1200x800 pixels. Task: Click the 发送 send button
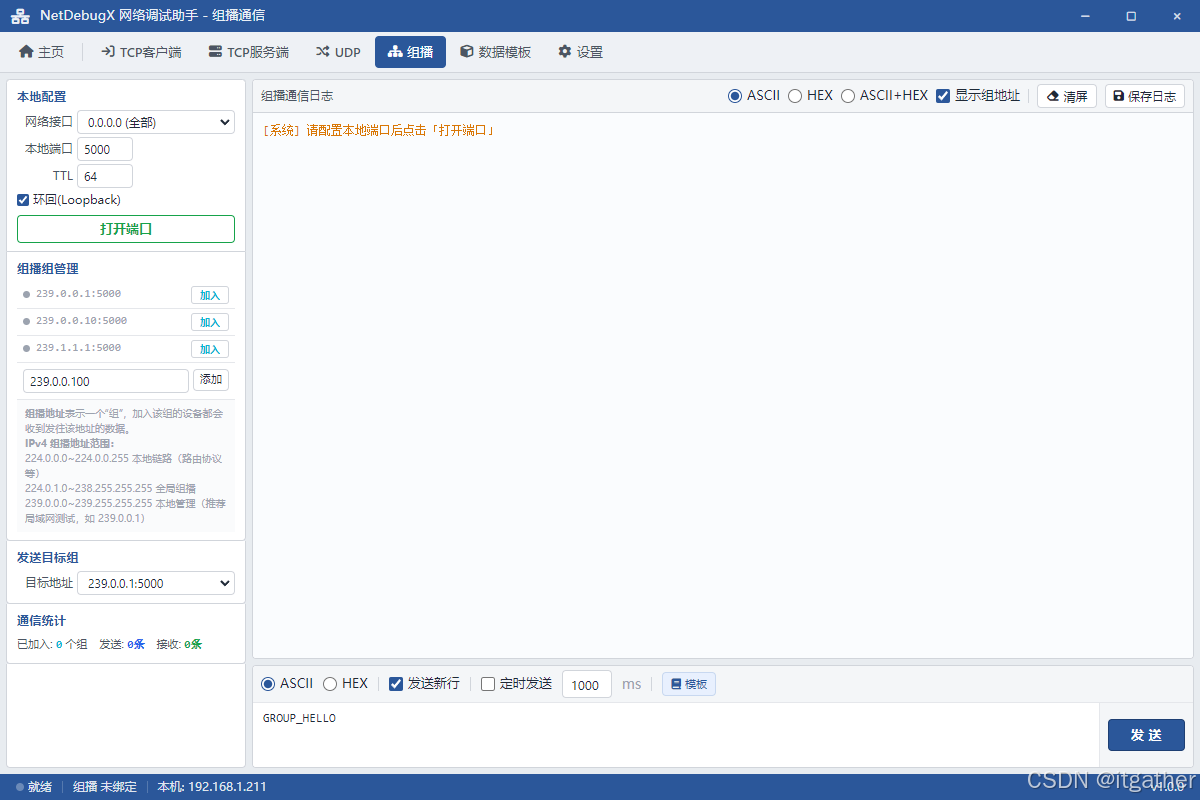[1146, 735]
